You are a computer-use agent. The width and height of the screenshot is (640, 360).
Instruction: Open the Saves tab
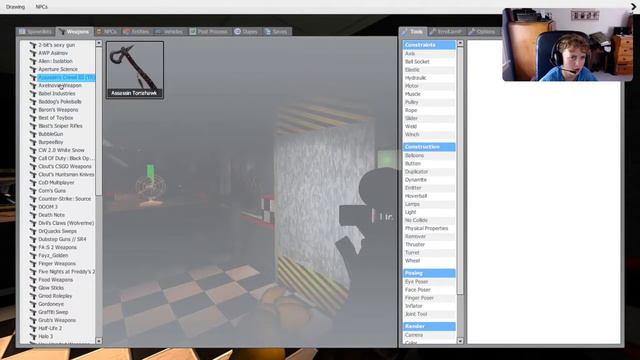tap(276, 32)
